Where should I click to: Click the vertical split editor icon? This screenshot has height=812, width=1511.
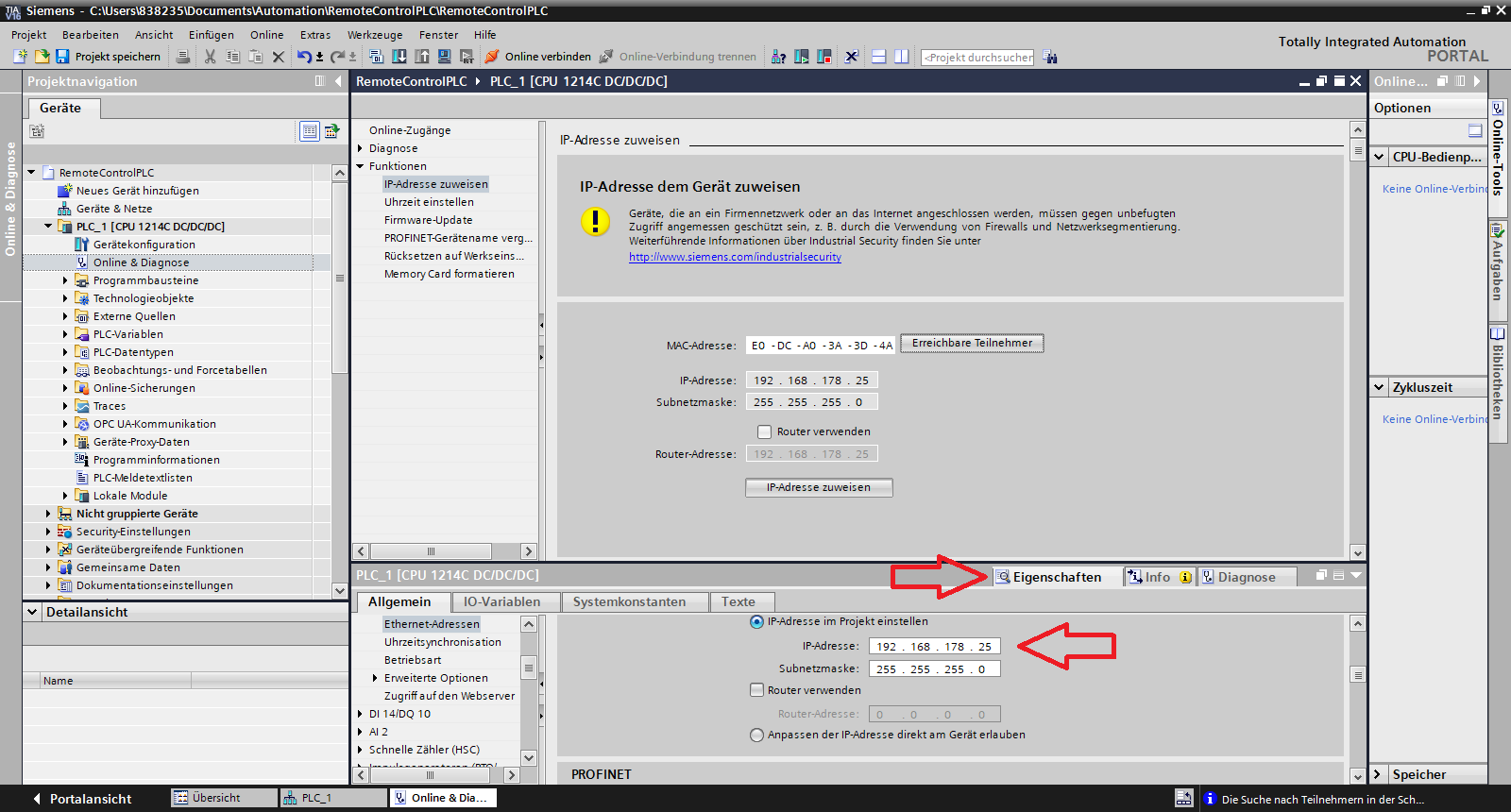901,57
